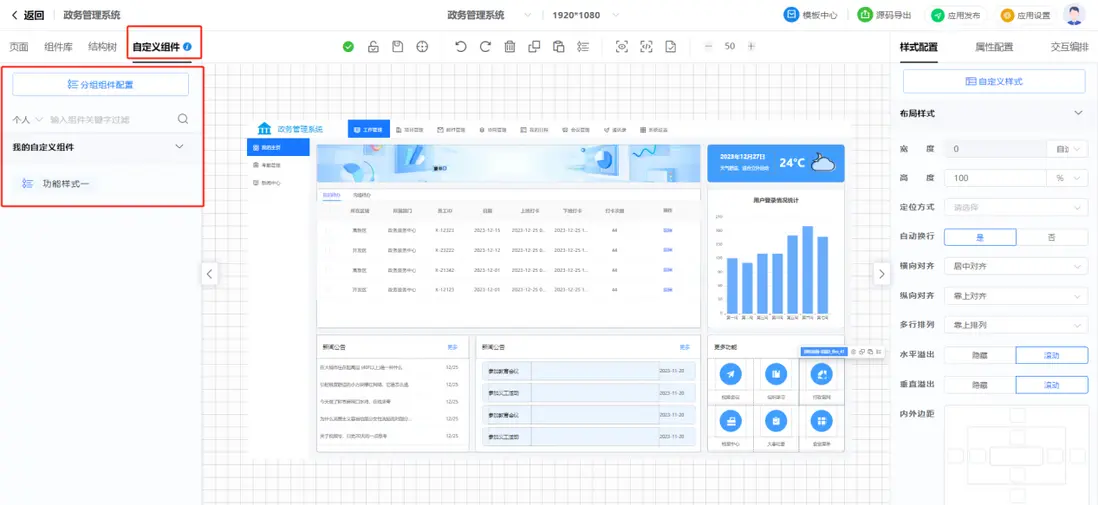
Task: Delete with the trash icon
Action: pyautogui.click(x=510, y=47)
